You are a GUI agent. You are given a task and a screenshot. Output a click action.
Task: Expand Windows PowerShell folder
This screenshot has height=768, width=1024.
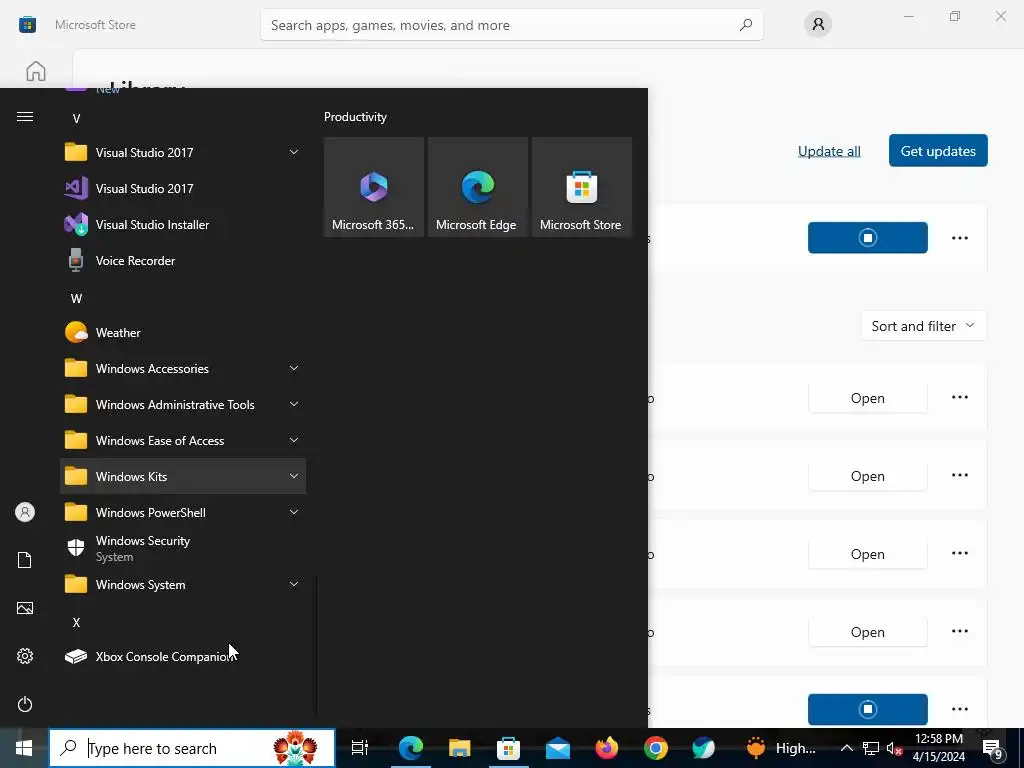pyautogui.click(x=183, y=512)
